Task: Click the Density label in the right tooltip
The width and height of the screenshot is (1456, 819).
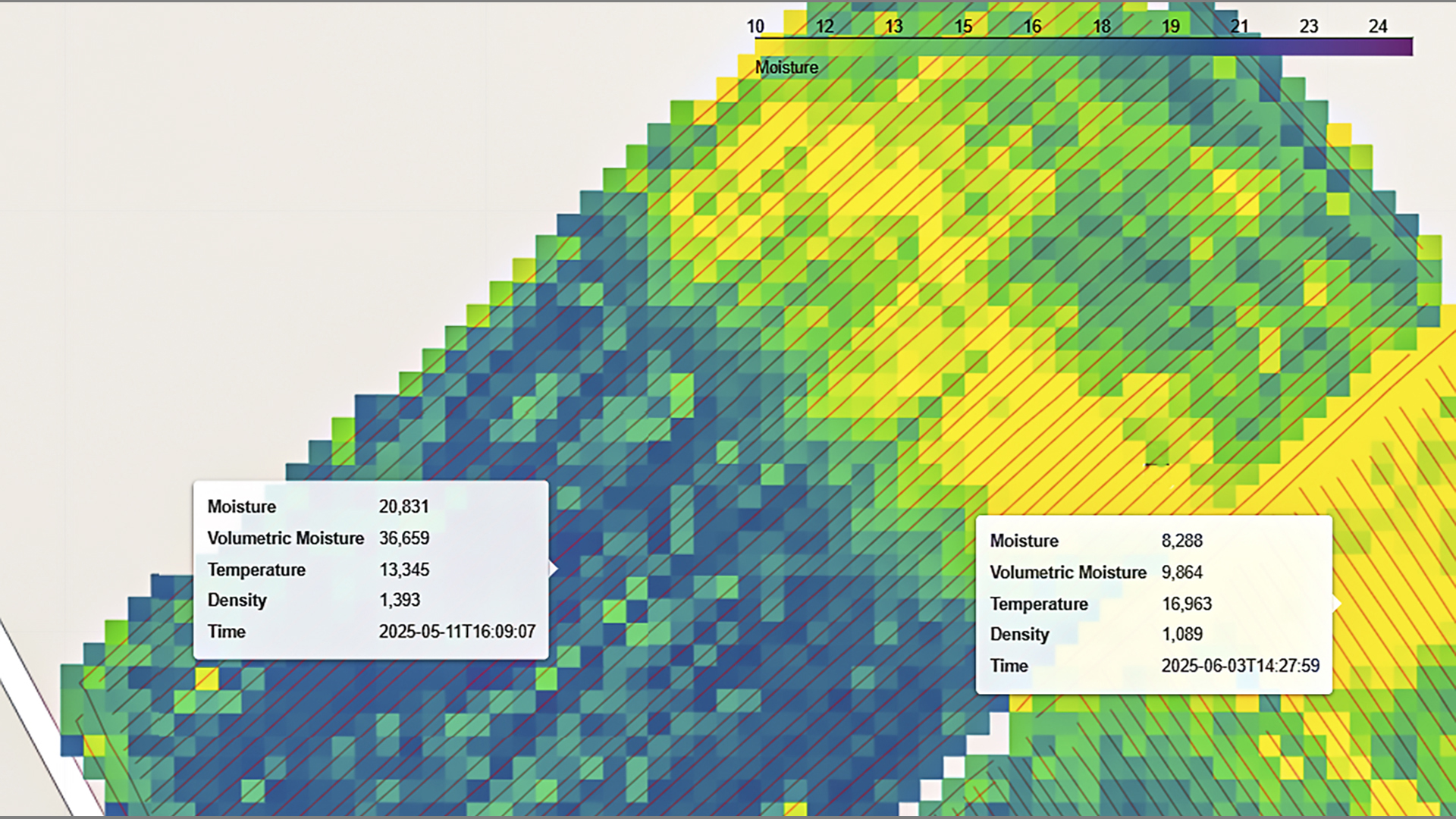Action: (x=1019, y=635)
